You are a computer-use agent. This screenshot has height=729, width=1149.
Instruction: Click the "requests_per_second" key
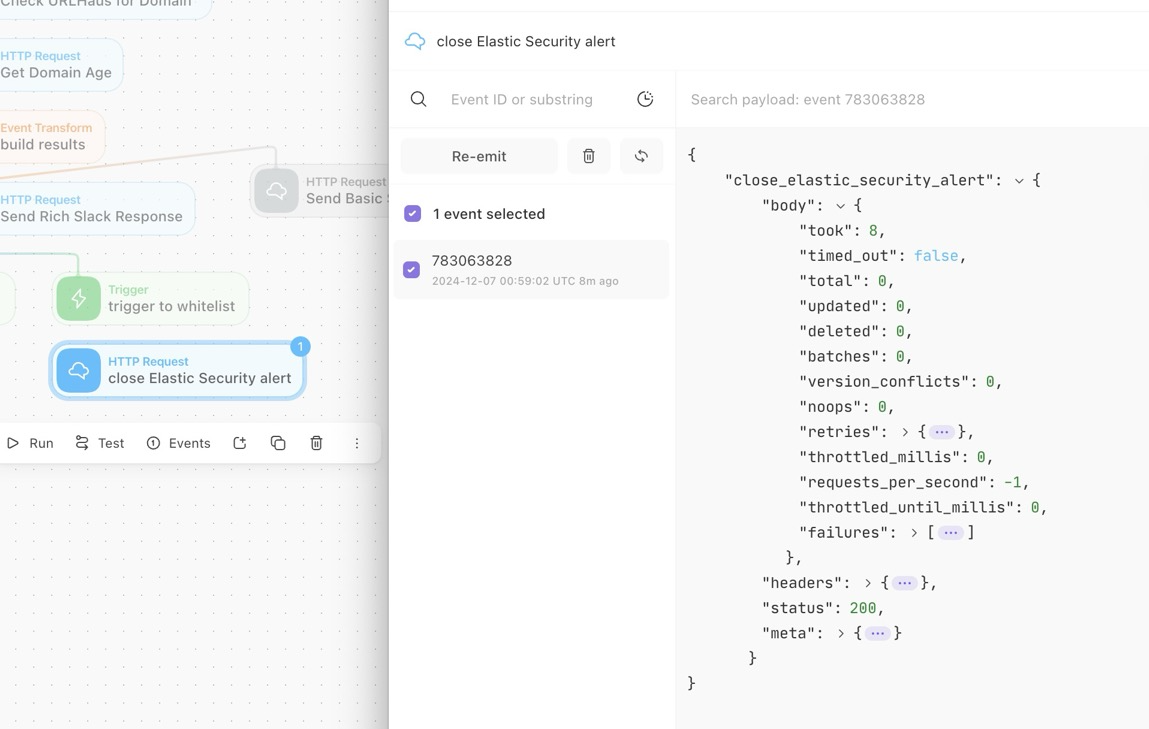coord(893,482)
